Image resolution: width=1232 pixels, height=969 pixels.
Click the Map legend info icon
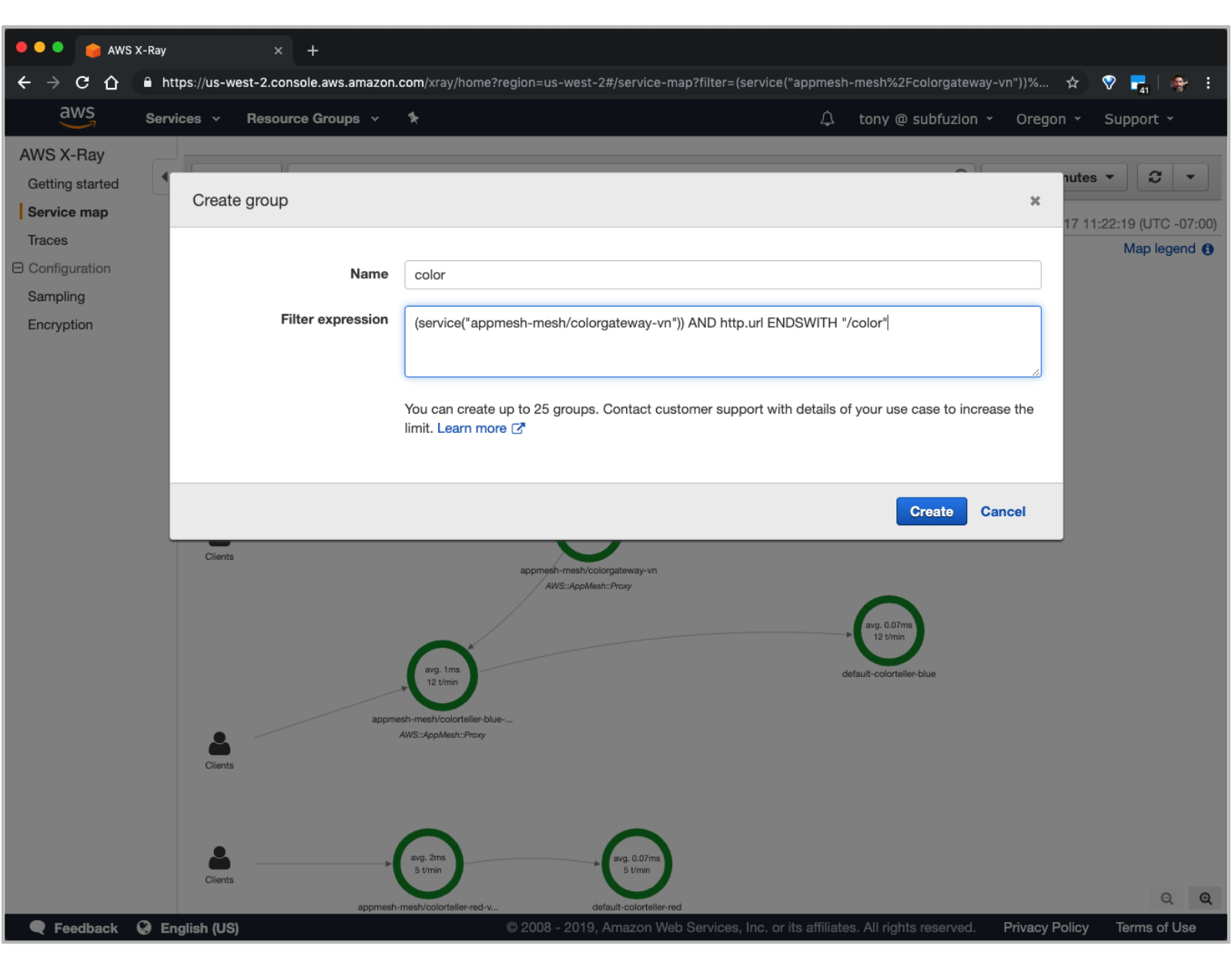pyautogui.click(x=1207, y=249)
